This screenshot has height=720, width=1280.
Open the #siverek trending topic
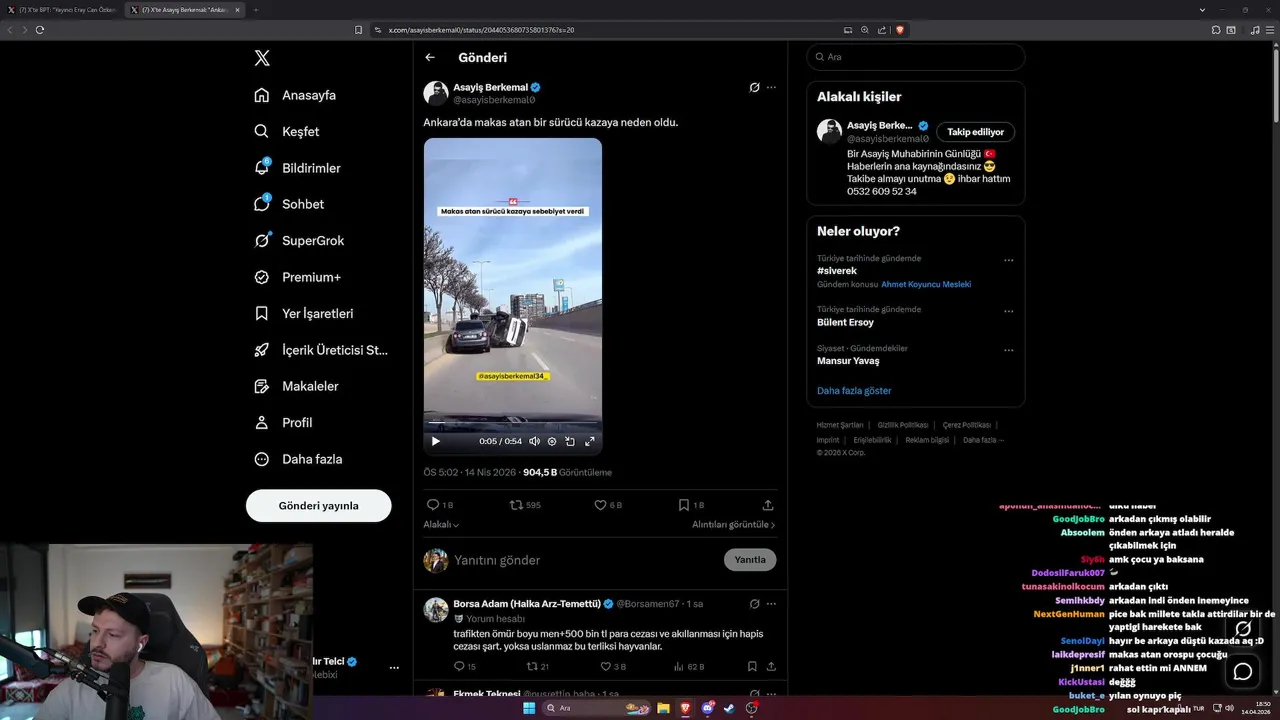click(837, 271)
